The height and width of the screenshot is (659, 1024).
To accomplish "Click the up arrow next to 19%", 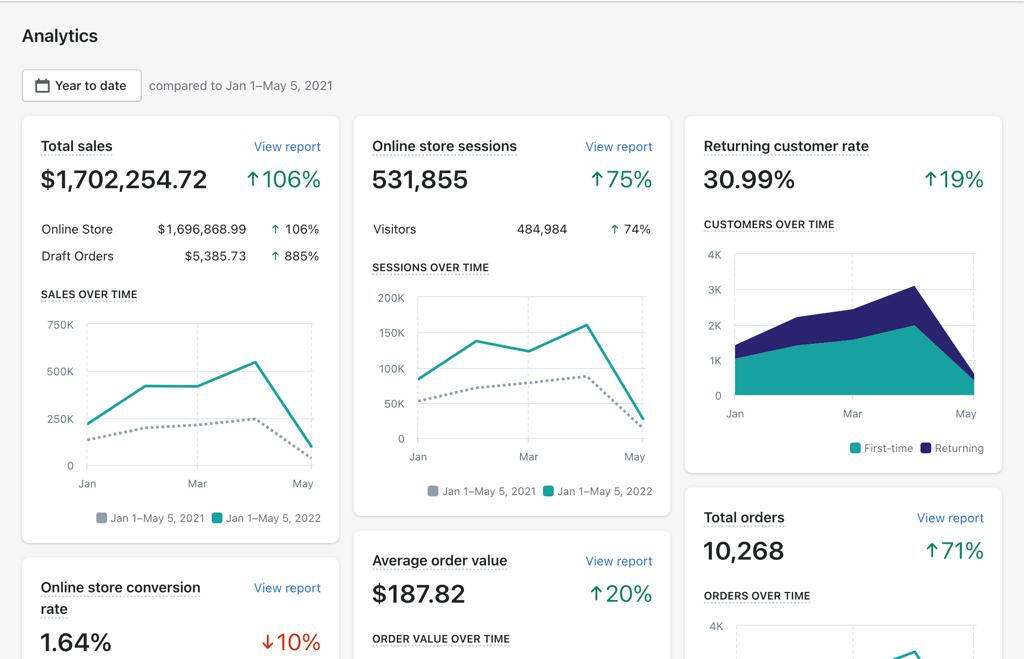I will (930, 179).
